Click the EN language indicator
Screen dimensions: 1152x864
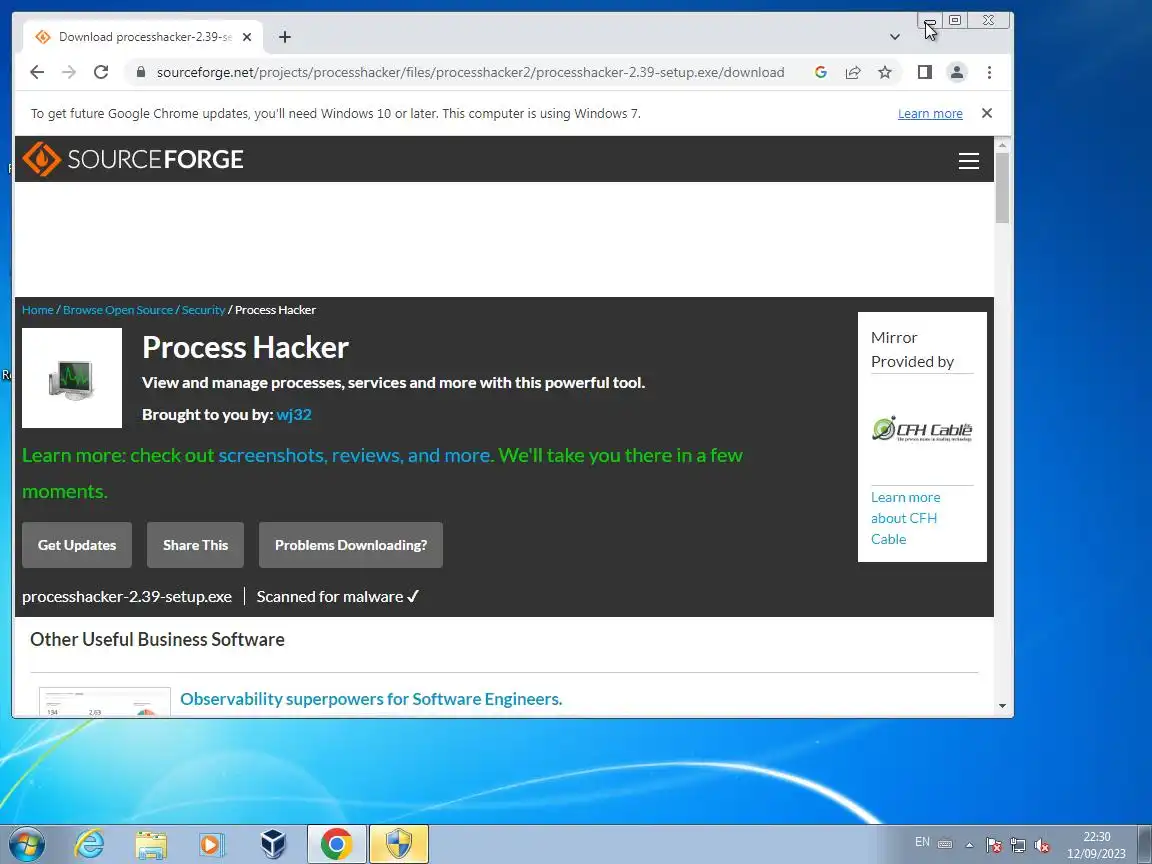pos(922,842)
